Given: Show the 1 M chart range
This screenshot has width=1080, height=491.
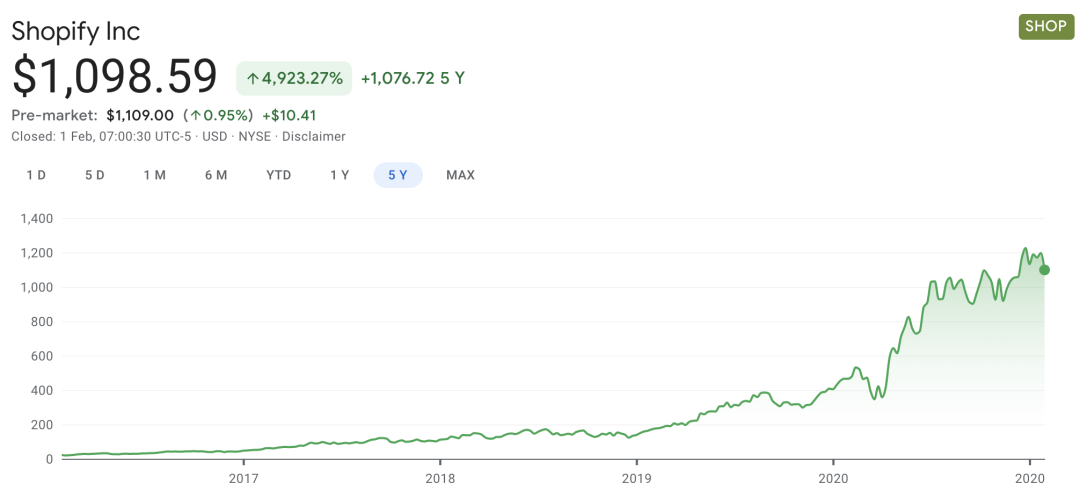Looking at the screenshot, I should pyautogui.click(x=154, y=175).
